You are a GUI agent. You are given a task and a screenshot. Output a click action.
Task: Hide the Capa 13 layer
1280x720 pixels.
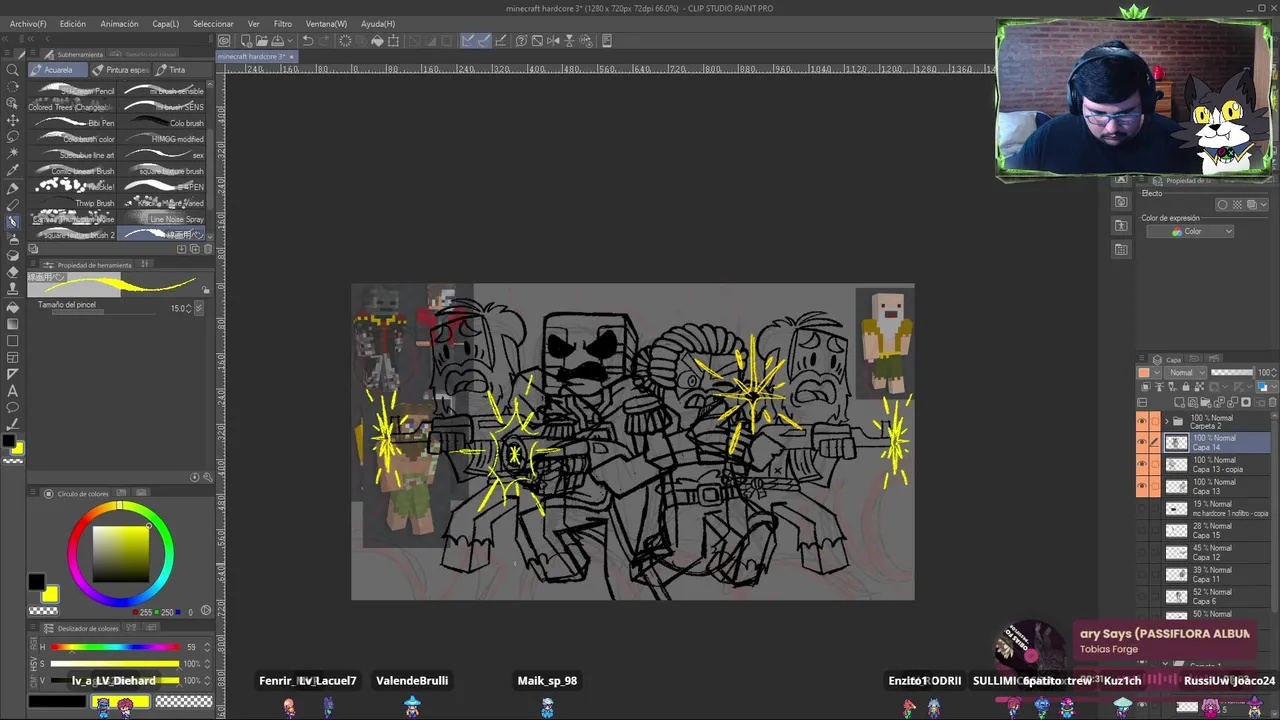tap(1142, 487)
